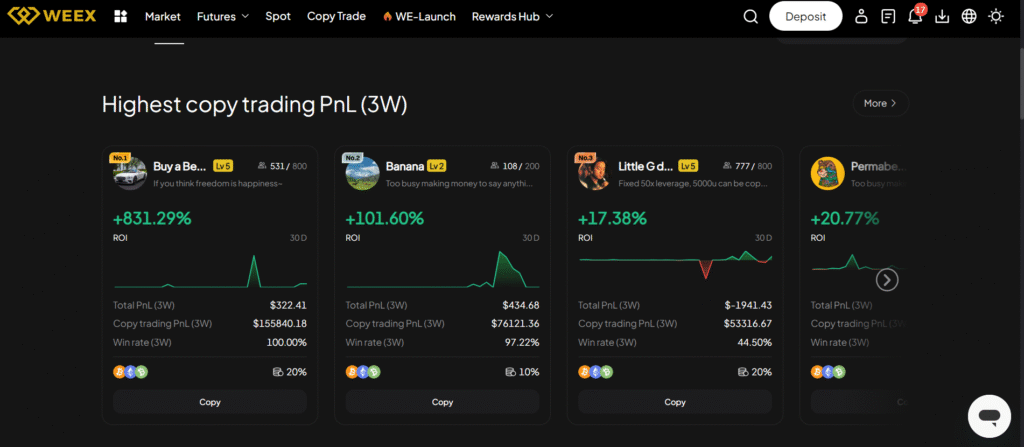1024x447 pixels.
Task: Open the chat support bubble
Action: click(x=989, y=416)
